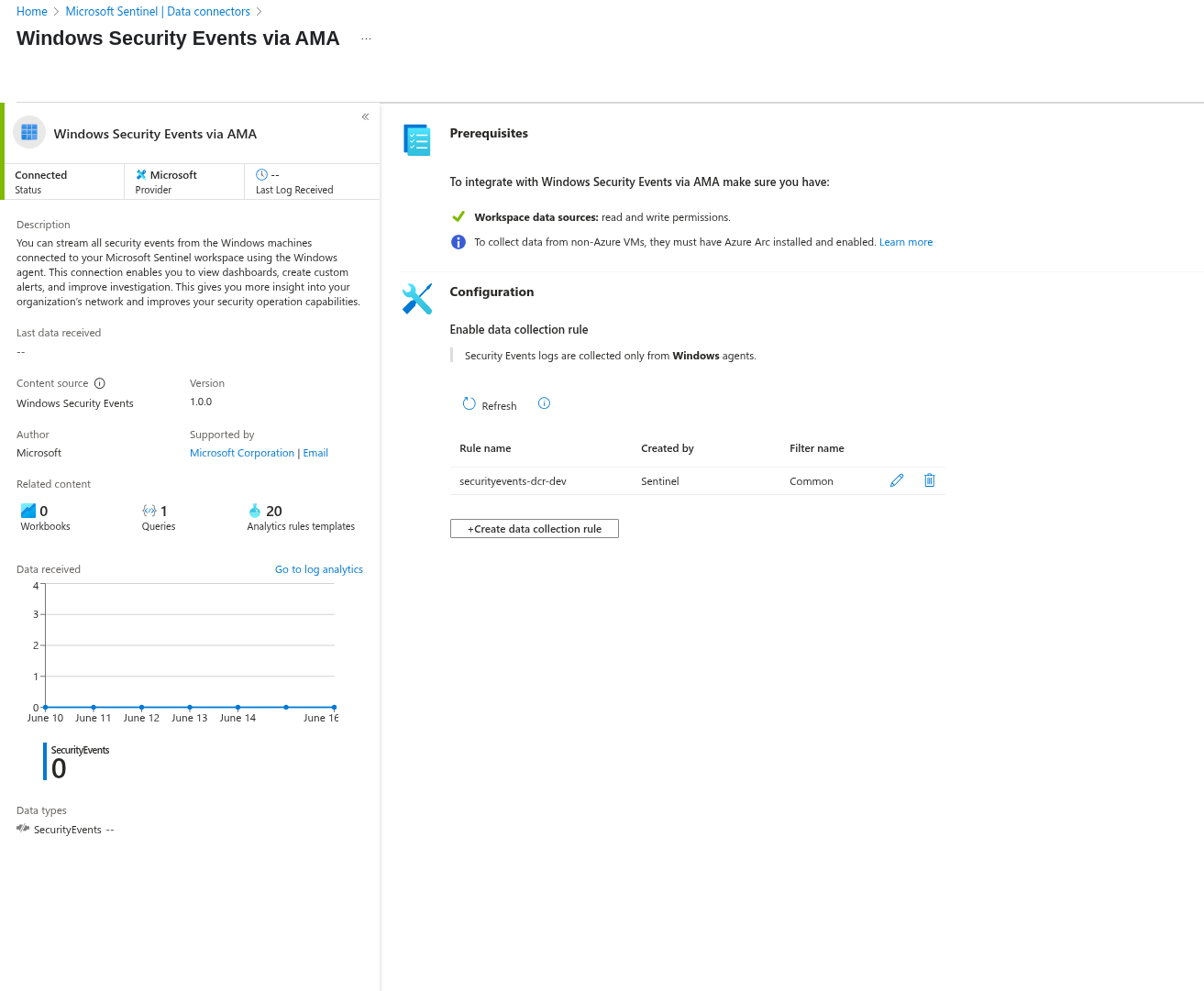Click the Windows Security Events connector logo

click(29, 132)
